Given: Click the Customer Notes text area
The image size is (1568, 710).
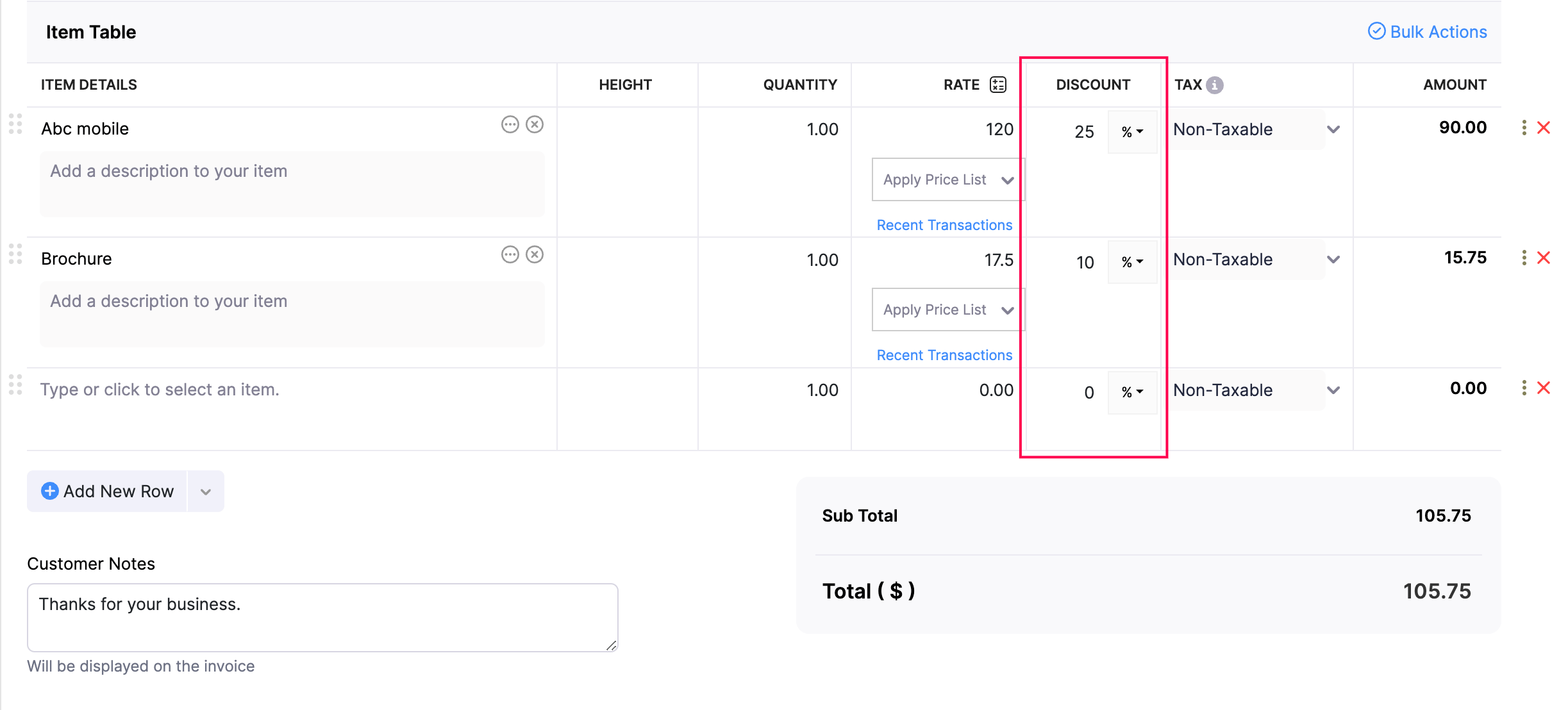Looking at the screenshot, I should 322,616.
